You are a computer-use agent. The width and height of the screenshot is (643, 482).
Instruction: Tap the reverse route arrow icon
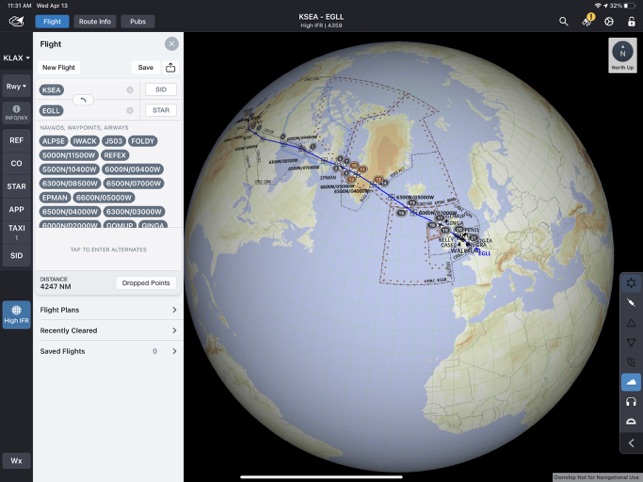(x=83, y=100)
